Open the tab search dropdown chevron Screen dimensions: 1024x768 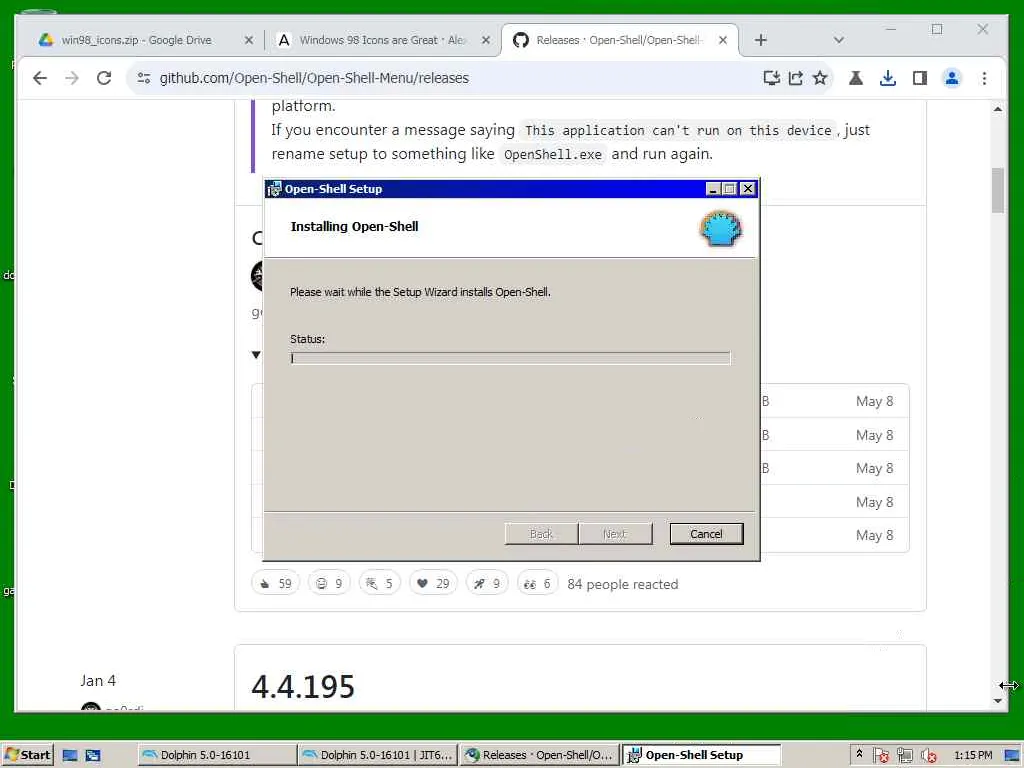click(x=839, y=40)
